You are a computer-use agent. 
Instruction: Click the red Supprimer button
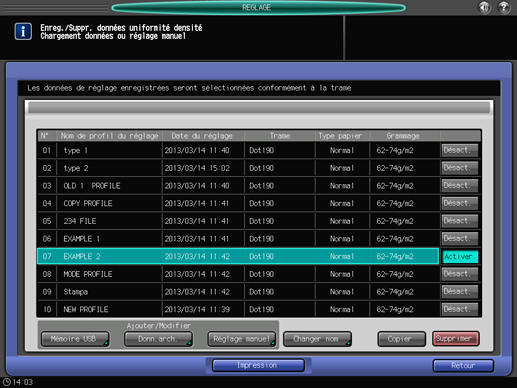pos(456,339)
